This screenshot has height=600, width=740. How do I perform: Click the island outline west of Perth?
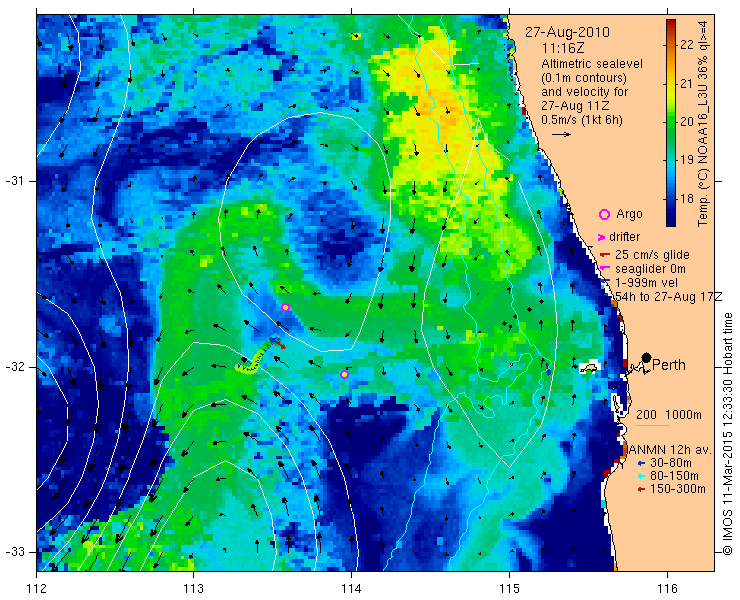pos(589,368)
